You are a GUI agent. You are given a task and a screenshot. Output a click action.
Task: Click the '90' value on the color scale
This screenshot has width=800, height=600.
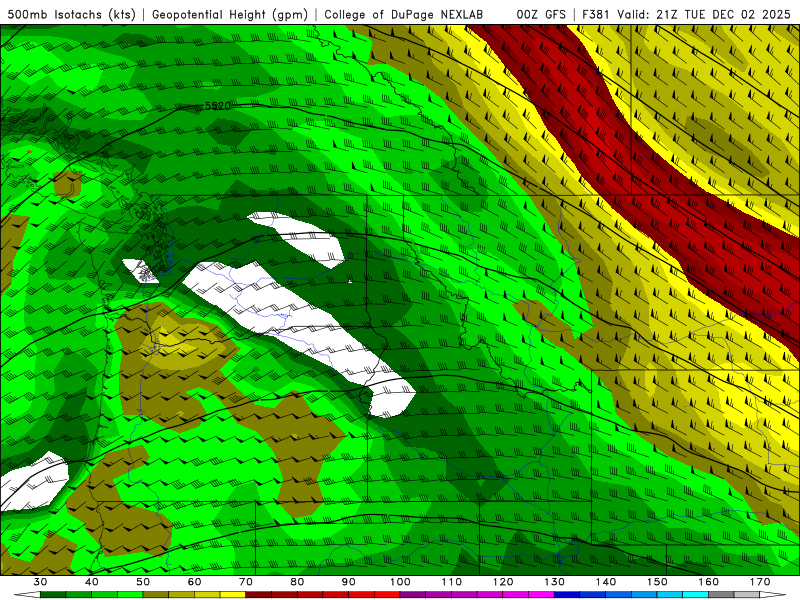click(348, 582)
